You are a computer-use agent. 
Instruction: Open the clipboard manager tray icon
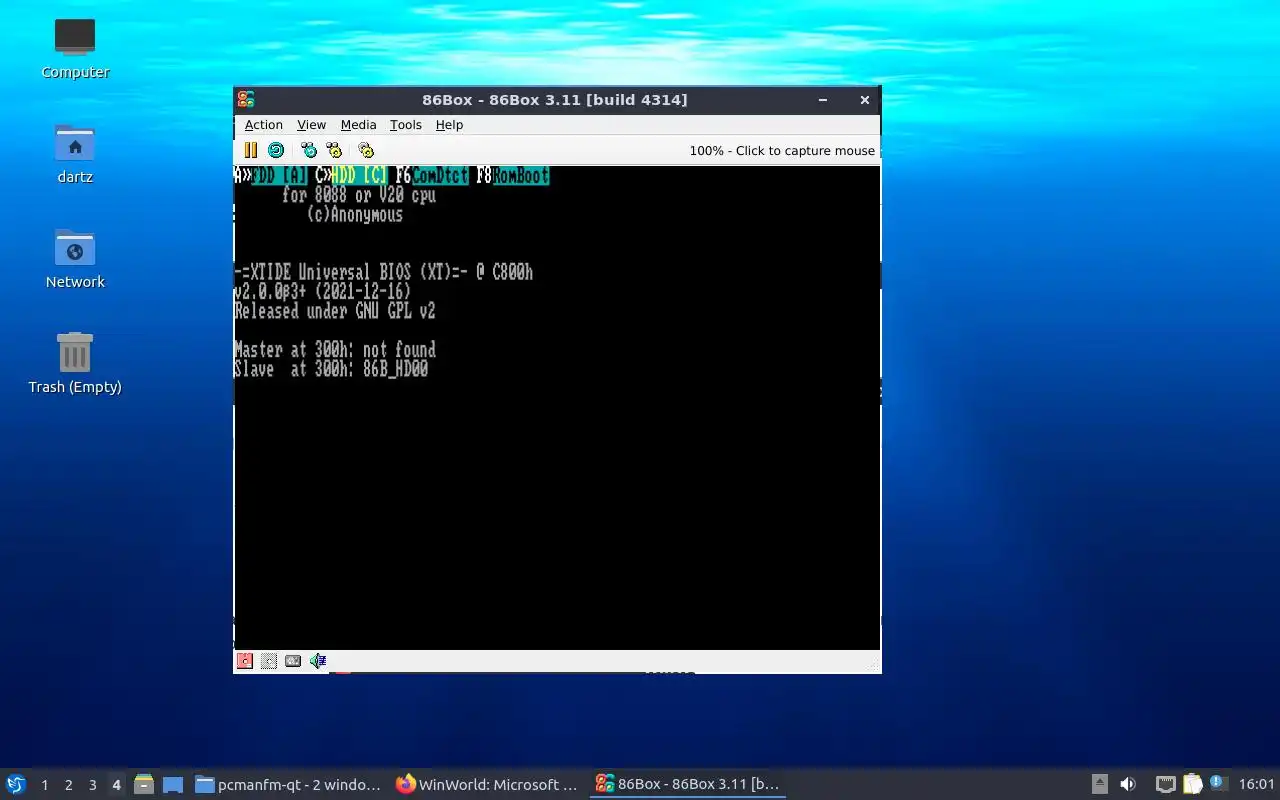click(1192, 784)
